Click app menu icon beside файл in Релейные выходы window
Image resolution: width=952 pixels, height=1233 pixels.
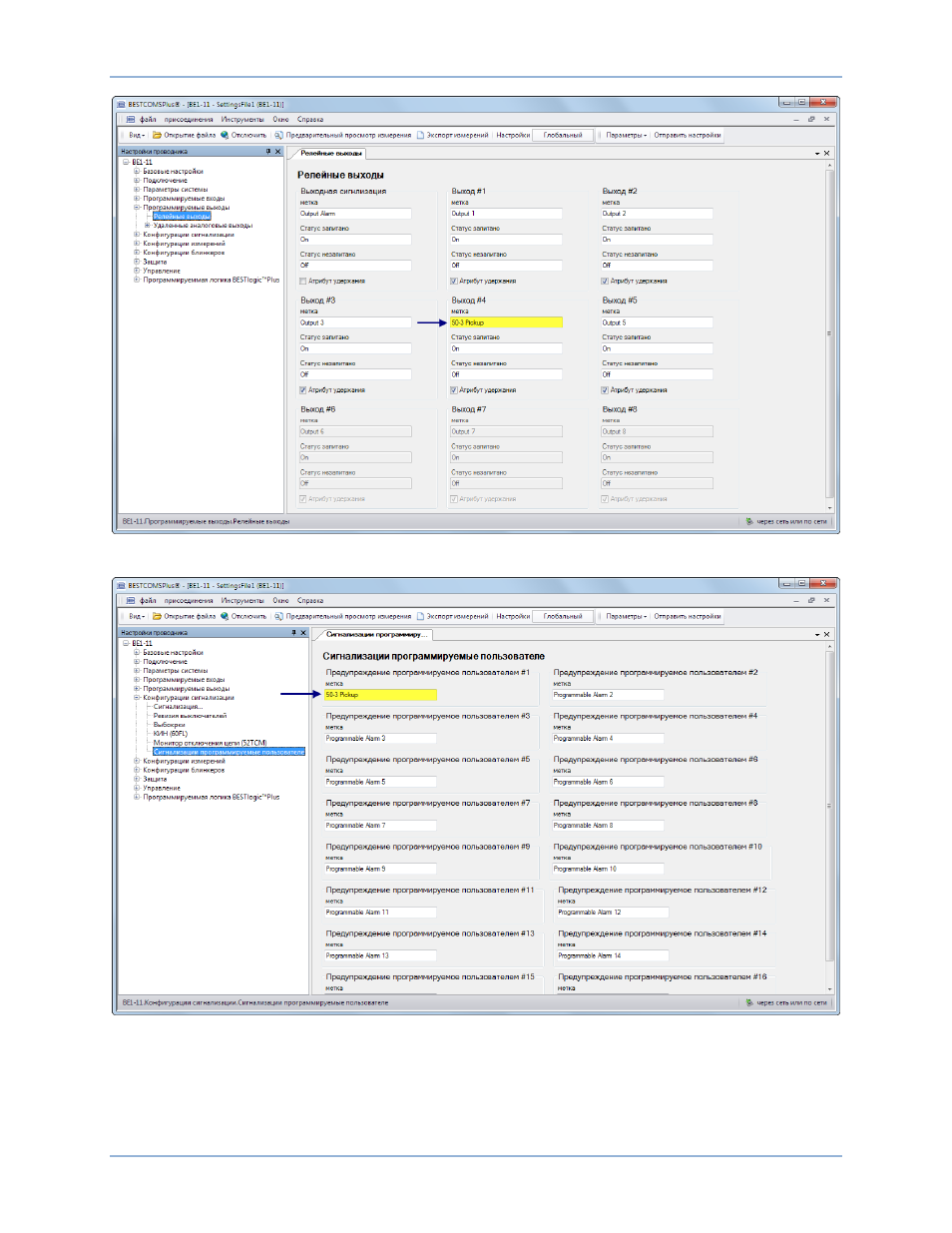(x=131, y=119)
